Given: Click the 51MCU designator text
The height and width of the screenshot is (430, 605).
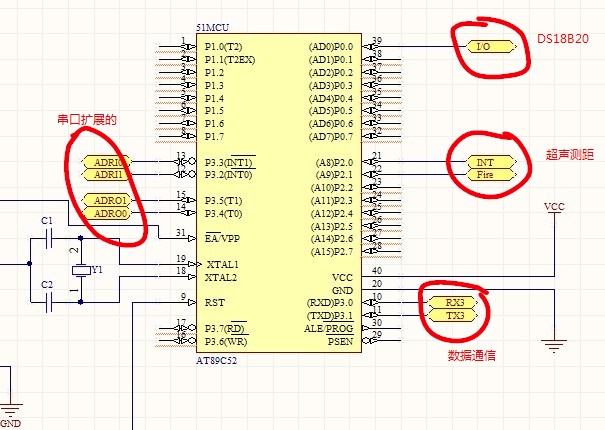Looking at the screenshot, I should tap(212, 28).
